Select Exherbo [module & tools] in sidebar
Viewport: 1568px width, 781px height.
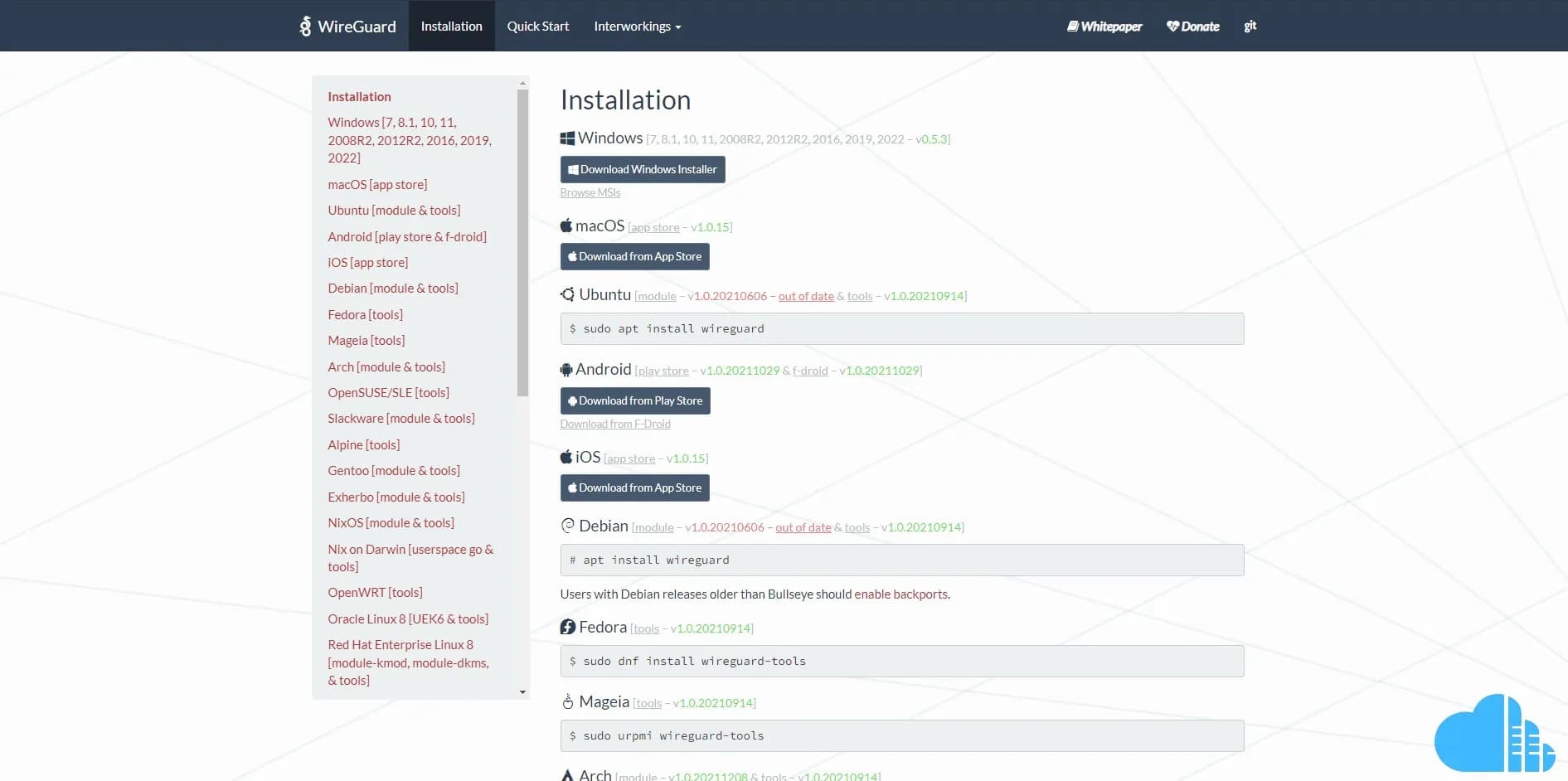pos(396,497)
